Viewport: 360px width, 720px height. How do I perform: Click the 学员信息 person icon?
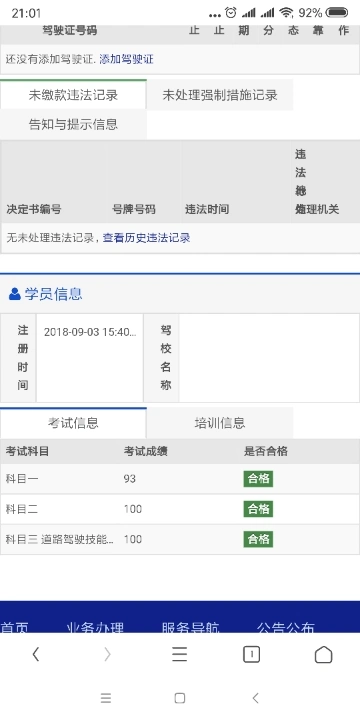(15, 294)
